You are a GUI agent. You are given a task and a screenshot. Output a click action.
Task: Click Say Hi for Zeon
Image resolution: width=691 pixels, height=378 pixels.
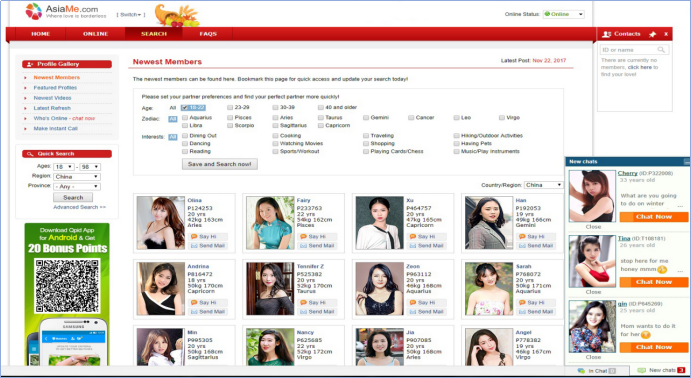(x=426, y=303)
